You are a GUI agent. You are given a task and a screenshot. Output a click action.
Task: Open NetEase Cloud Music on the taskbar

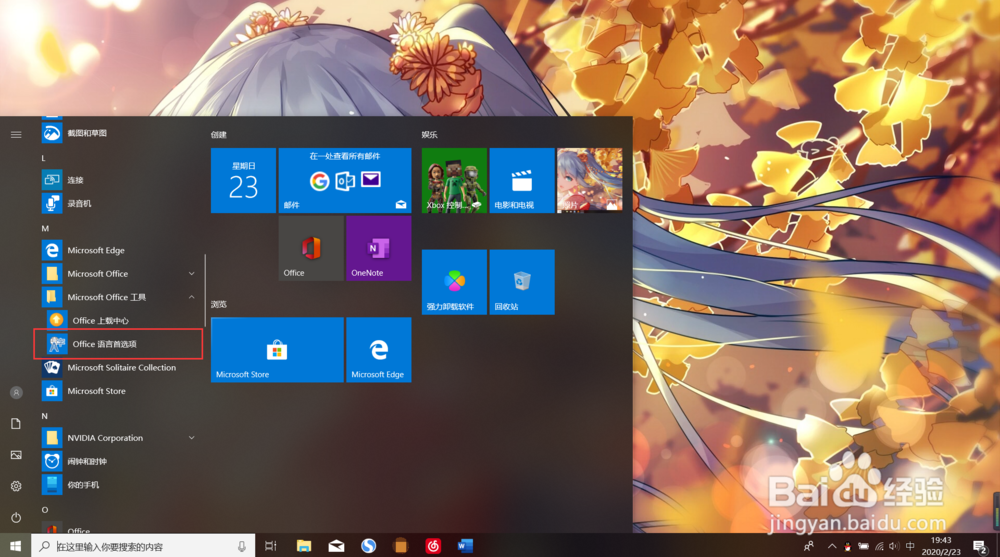(433, 546)
